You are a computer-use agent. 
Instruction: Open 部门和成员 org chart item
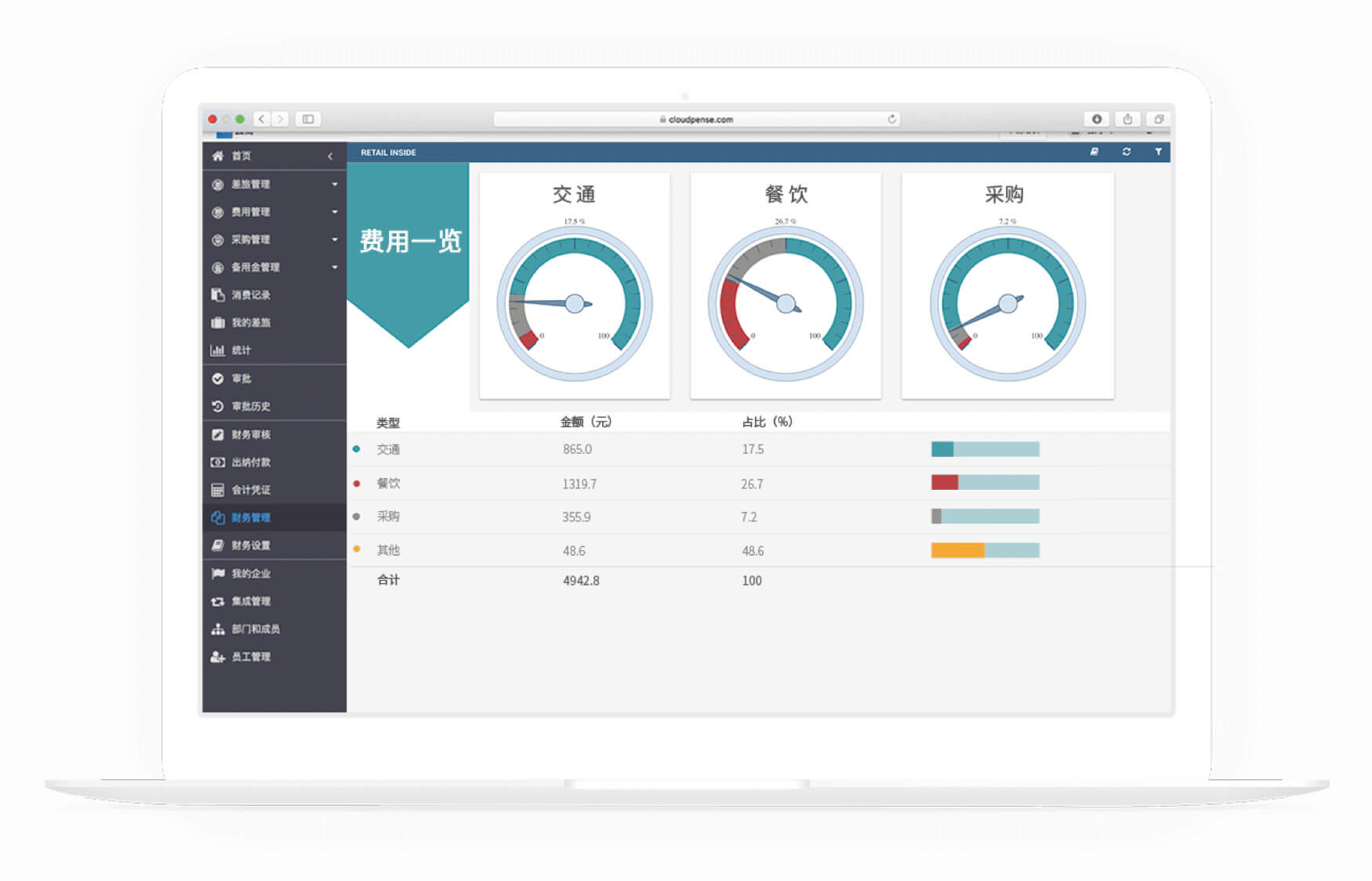coord(274,629)
